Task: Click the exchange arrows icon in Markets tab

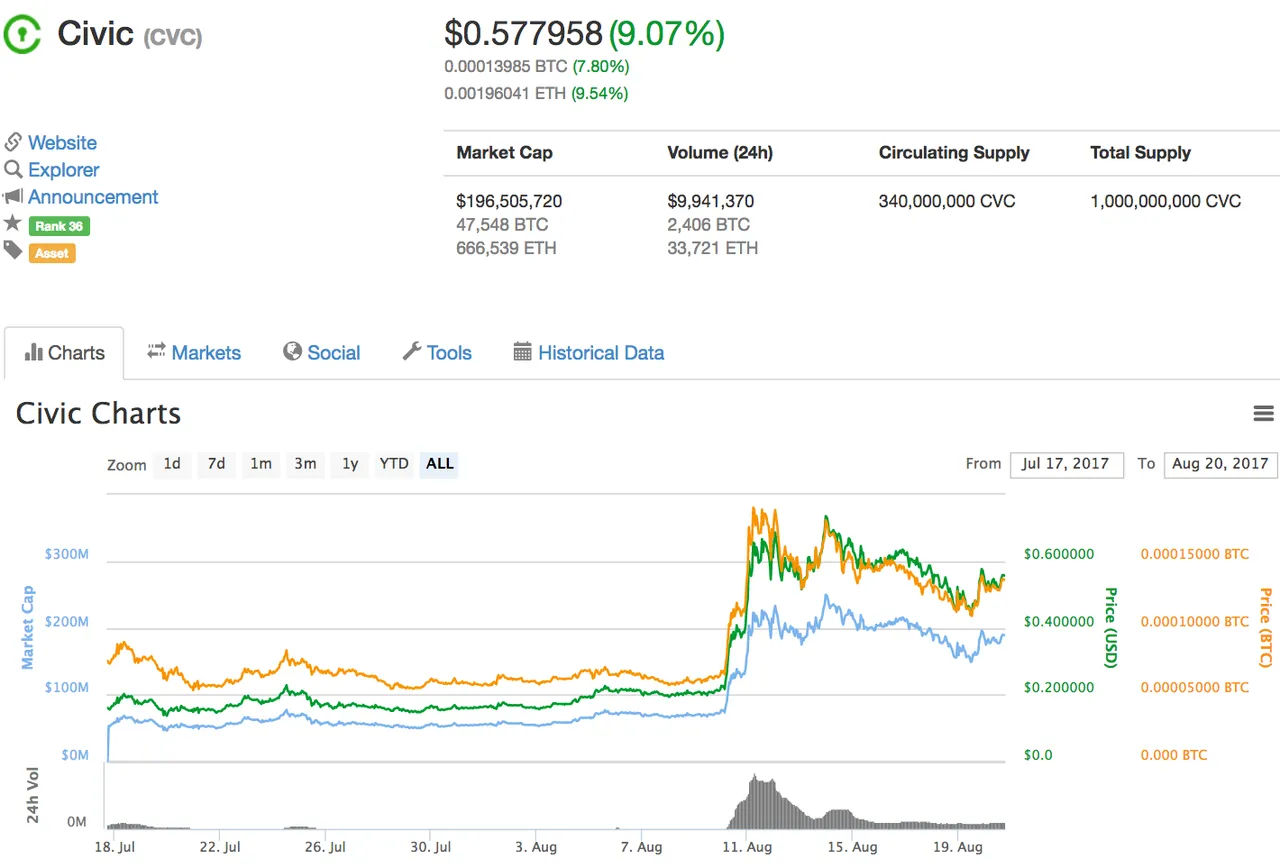Action: 156,351
